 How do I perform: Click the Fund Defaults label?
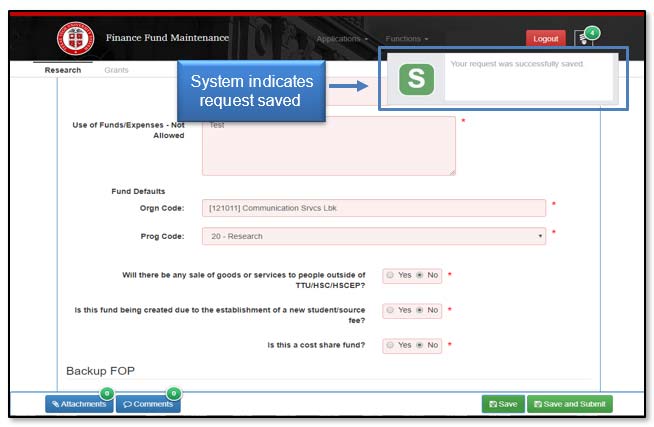coord(138,191)
